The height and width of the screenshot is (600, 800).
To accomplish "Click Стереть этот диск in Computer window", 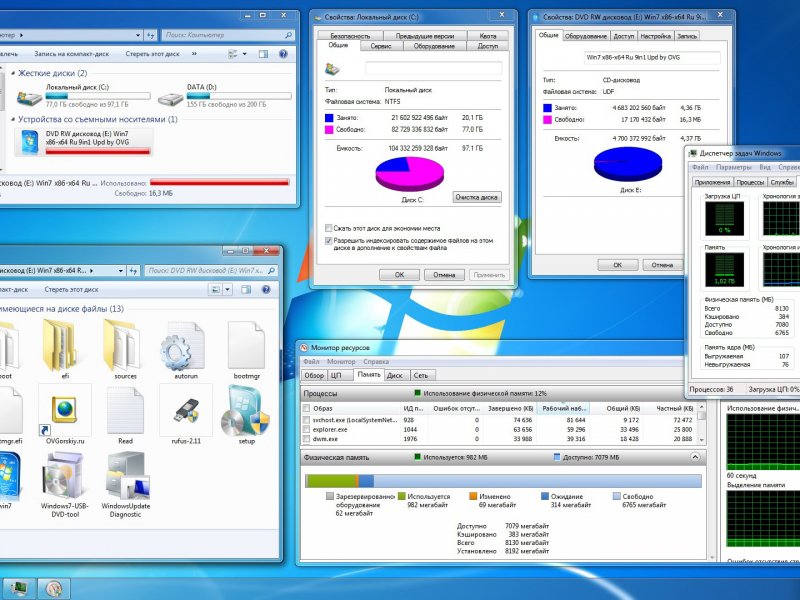I will coord(152,54).
